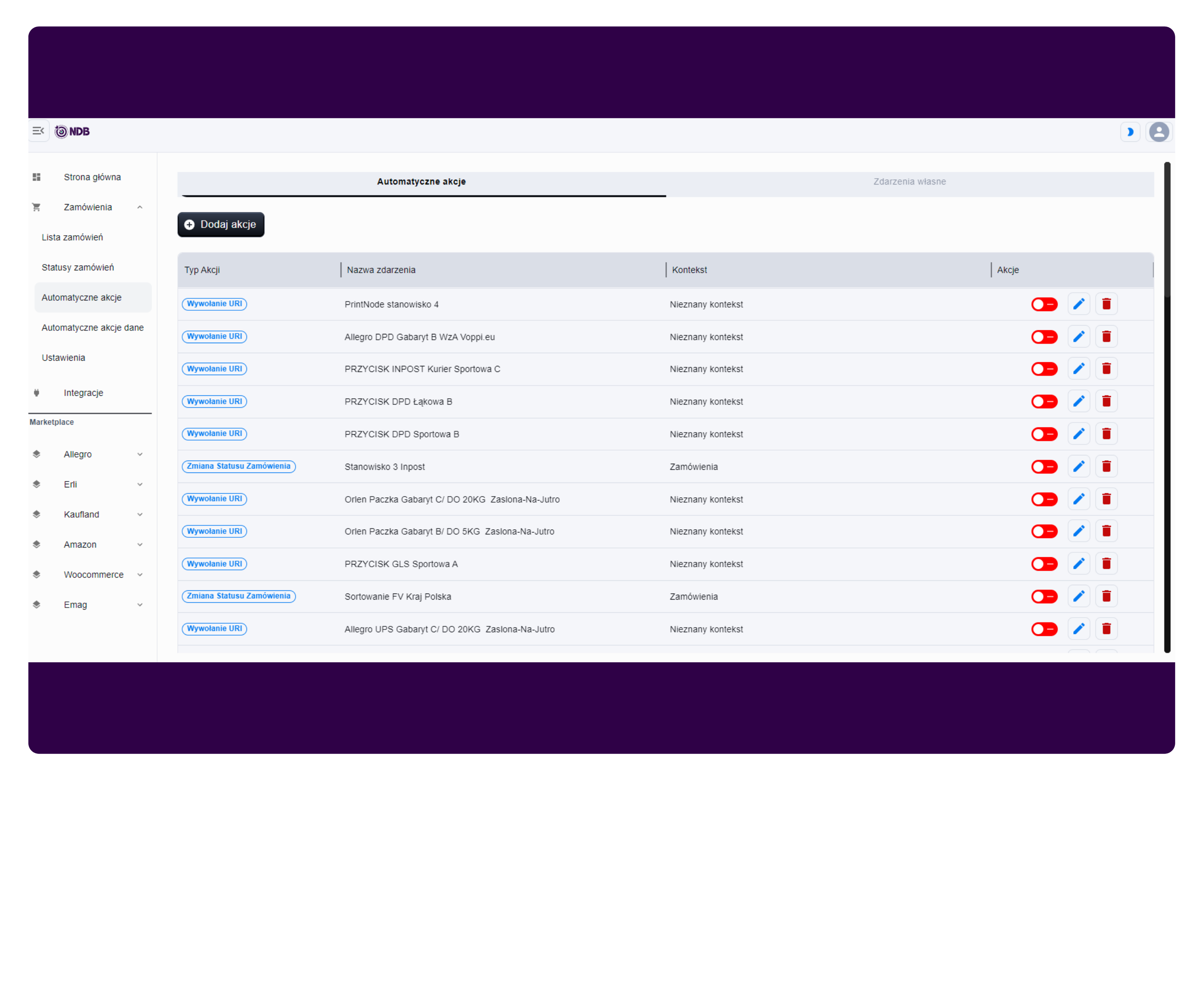Collapse the Zamówienia section chevron
Image resolution: width=1204 pixels, height=985 pixels.
pyautogui.click(x=139, y=207)
